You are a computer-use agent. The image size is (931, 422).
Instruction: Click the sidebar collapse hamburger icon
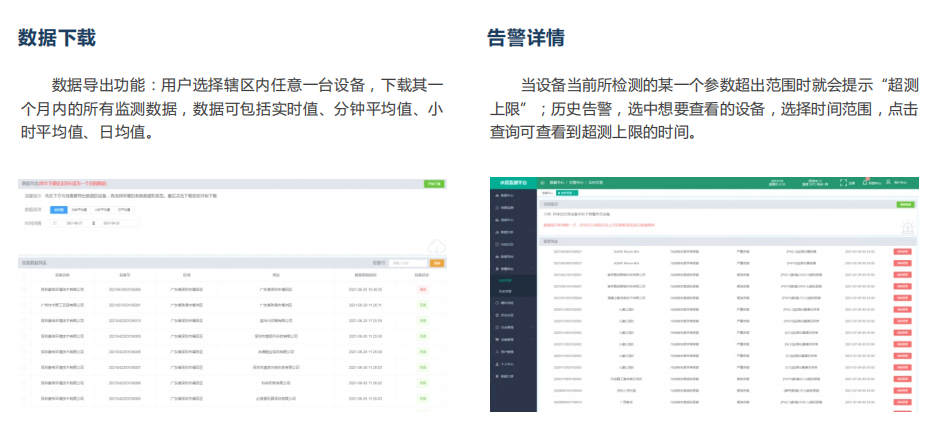541,183
